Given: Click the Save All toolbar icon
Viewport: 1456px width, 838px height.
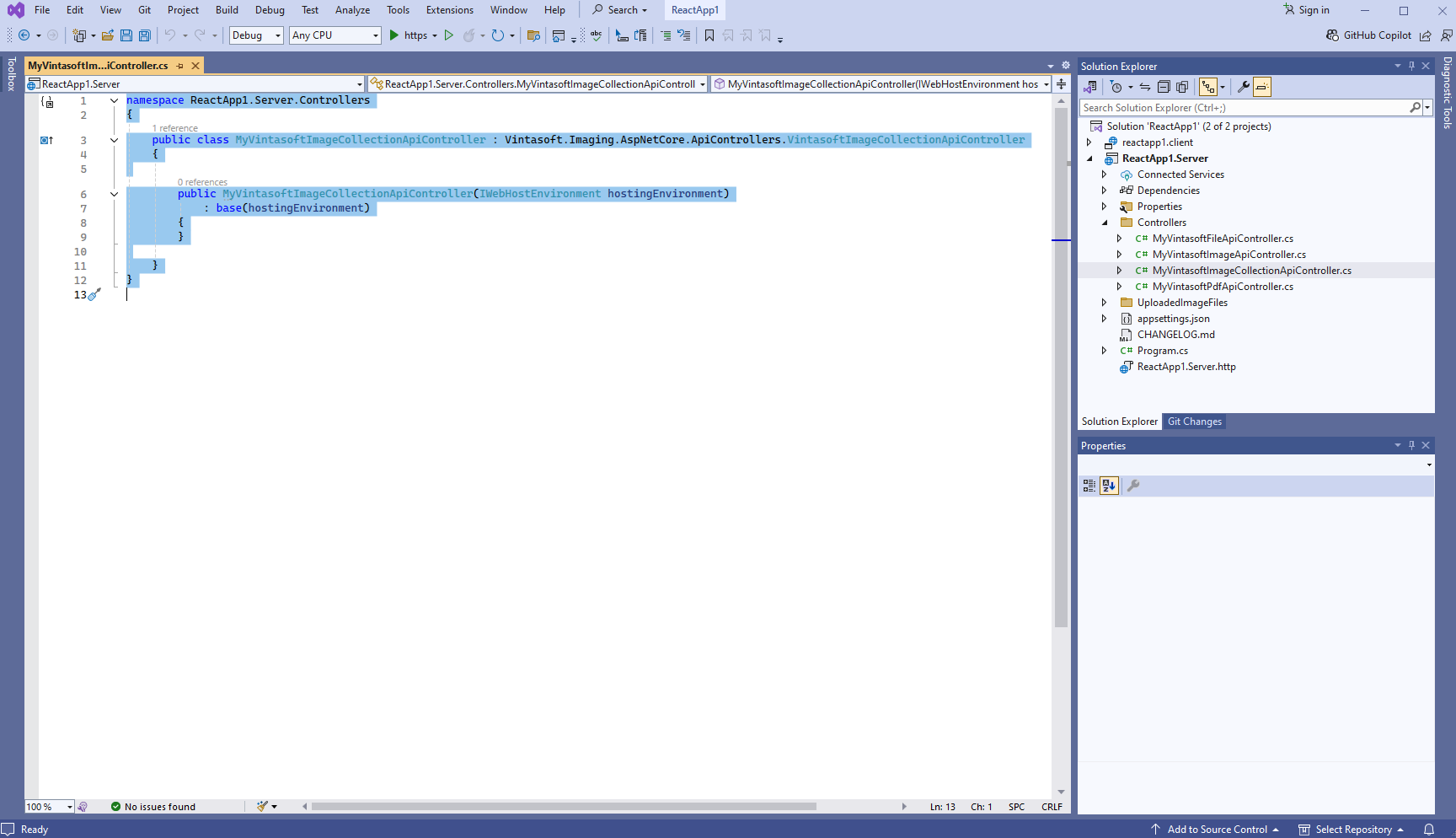Looking at the screenshot, I should [145, 35].
